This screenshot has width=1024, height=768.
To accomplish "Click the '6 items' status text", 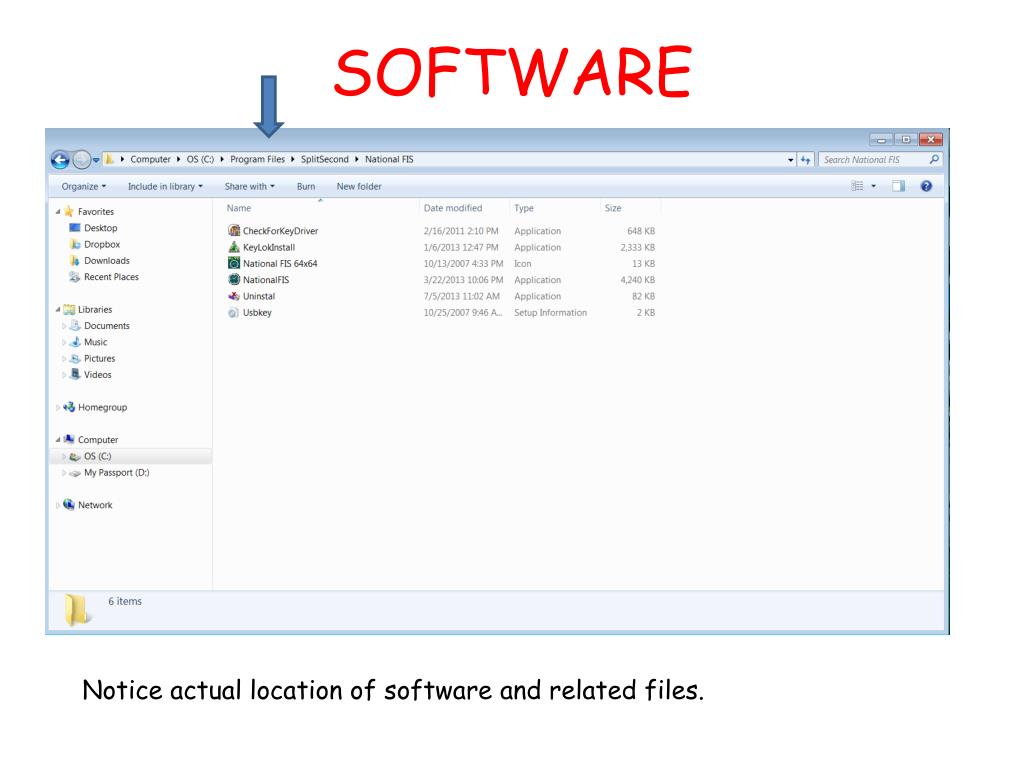I will click(125, 601).
